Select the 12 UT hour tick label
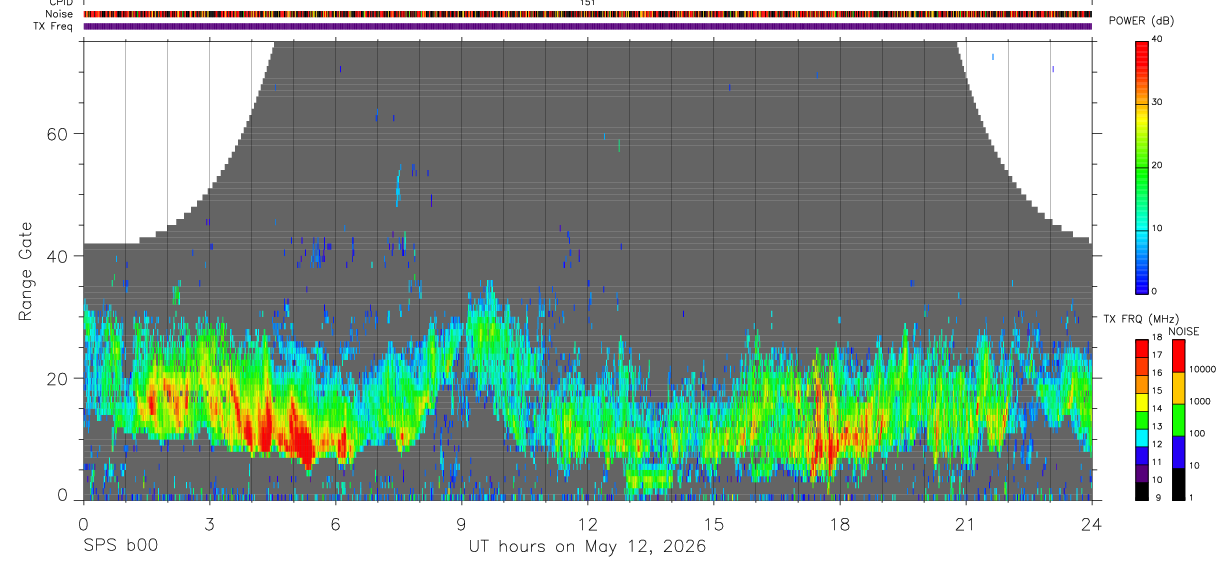 point(587,525)
